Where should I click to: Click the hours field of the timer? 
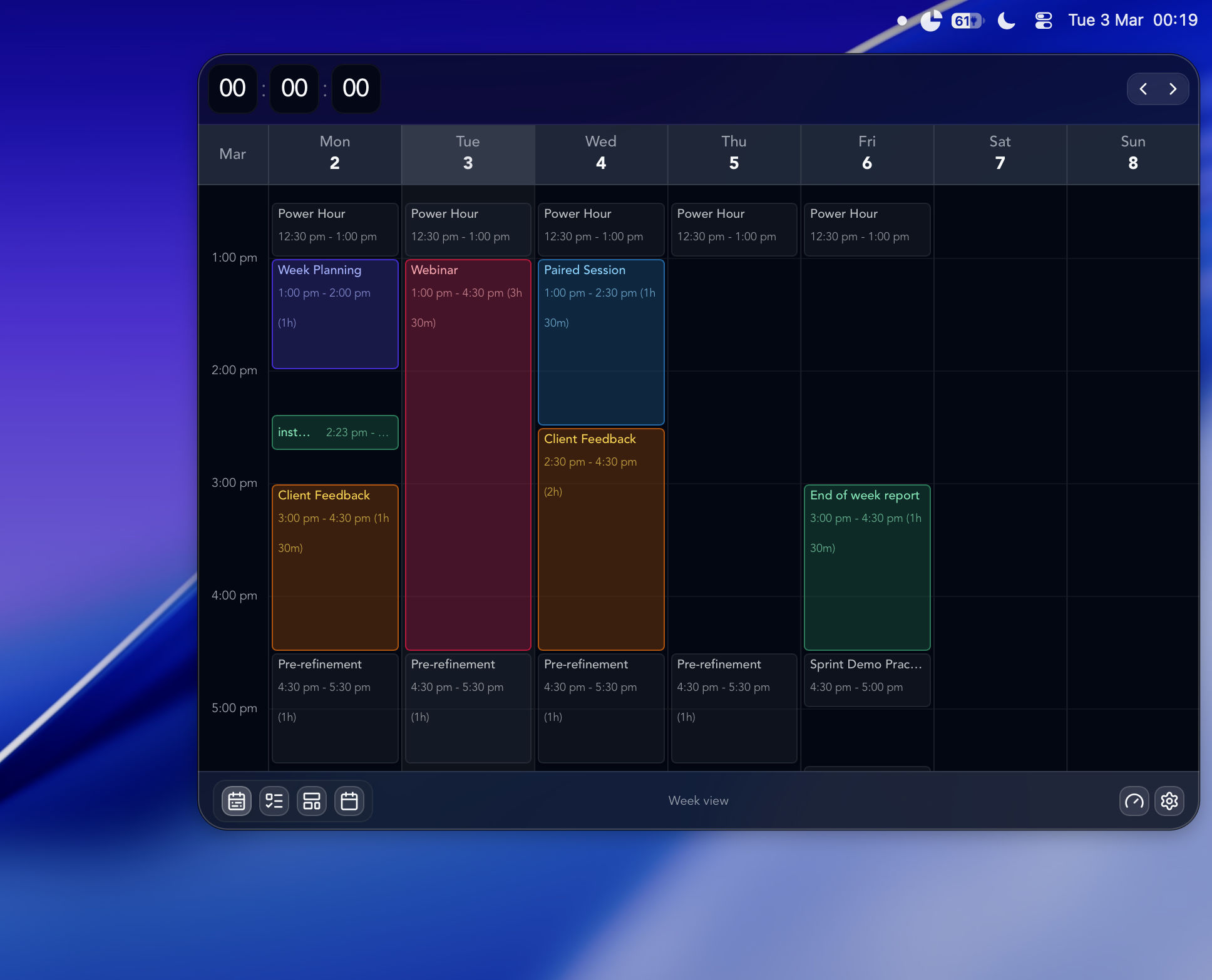[x=232, y=88]
